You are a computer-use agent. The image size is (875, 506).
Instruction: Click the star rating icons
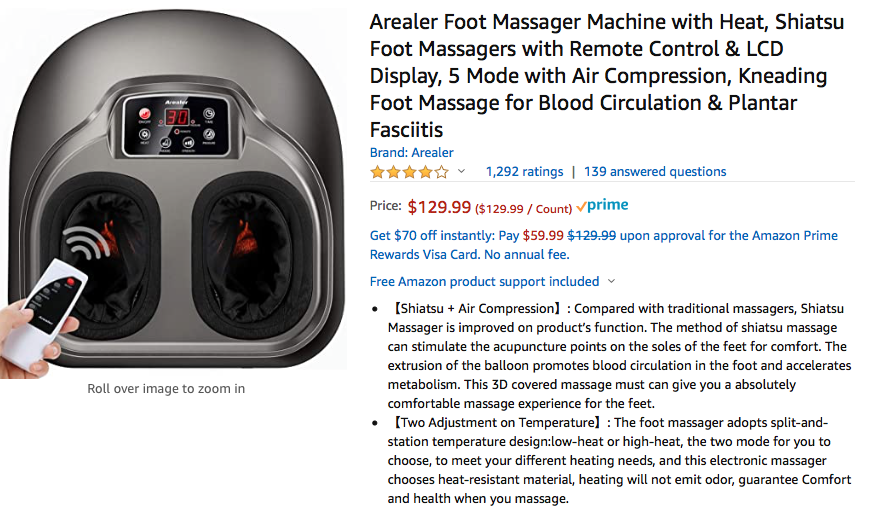(409, 172)
